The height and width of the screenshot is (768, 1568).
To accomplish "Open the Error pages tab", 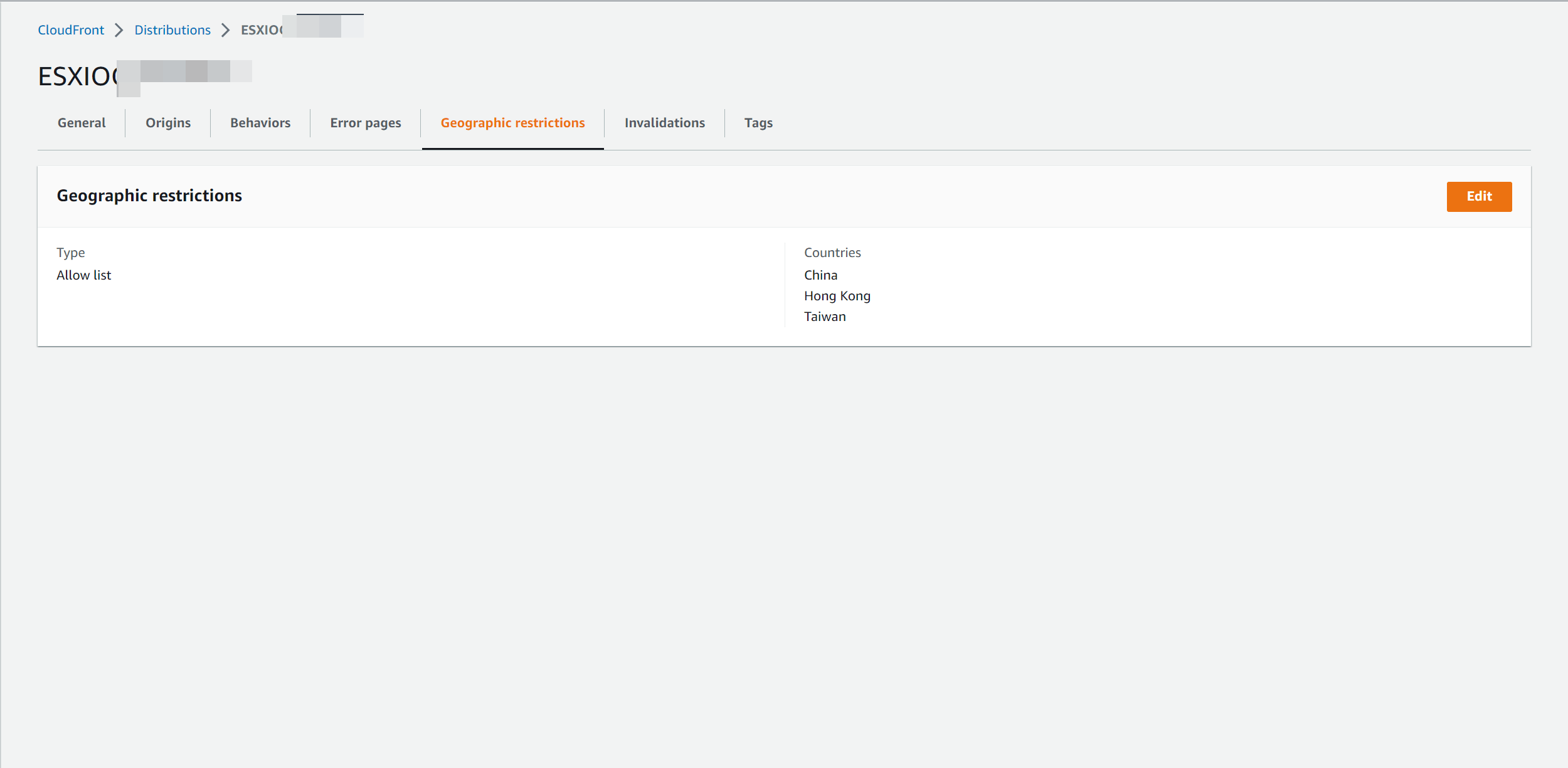I will point(366,123).
